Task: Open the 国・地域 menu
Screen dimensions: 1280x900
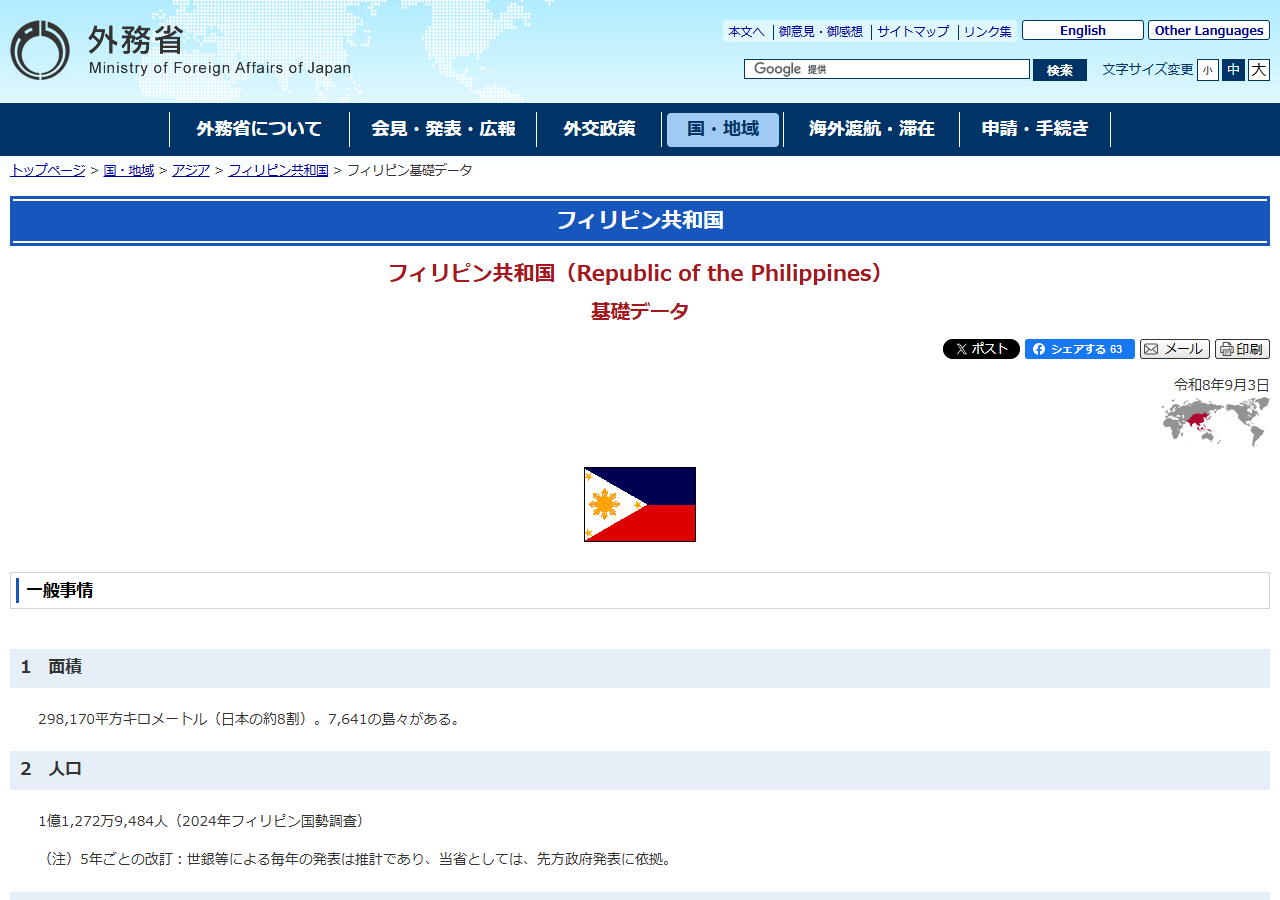Action: click(723, 129)
